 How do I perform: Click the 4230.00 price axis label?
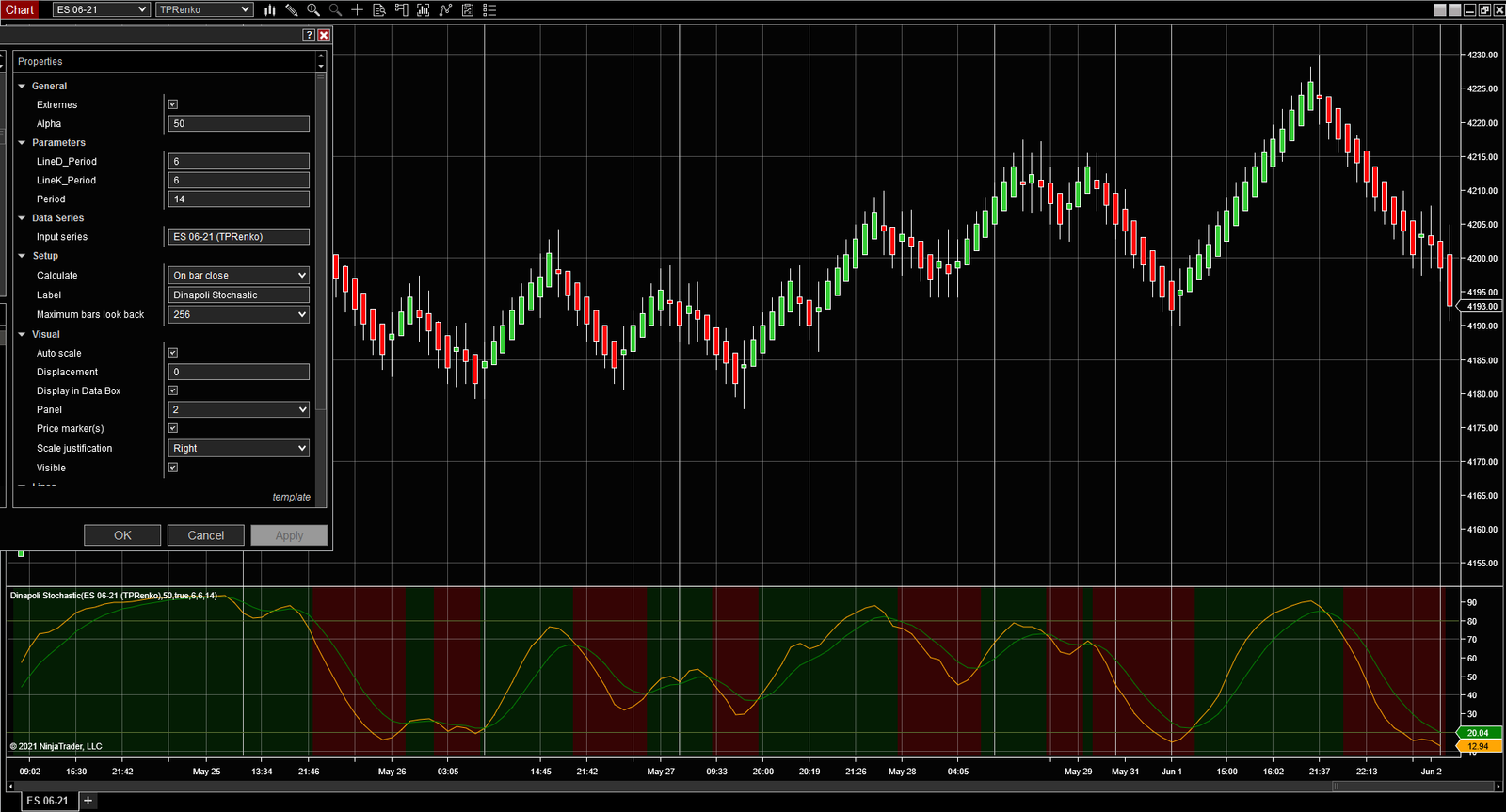tap(1482, 56)
